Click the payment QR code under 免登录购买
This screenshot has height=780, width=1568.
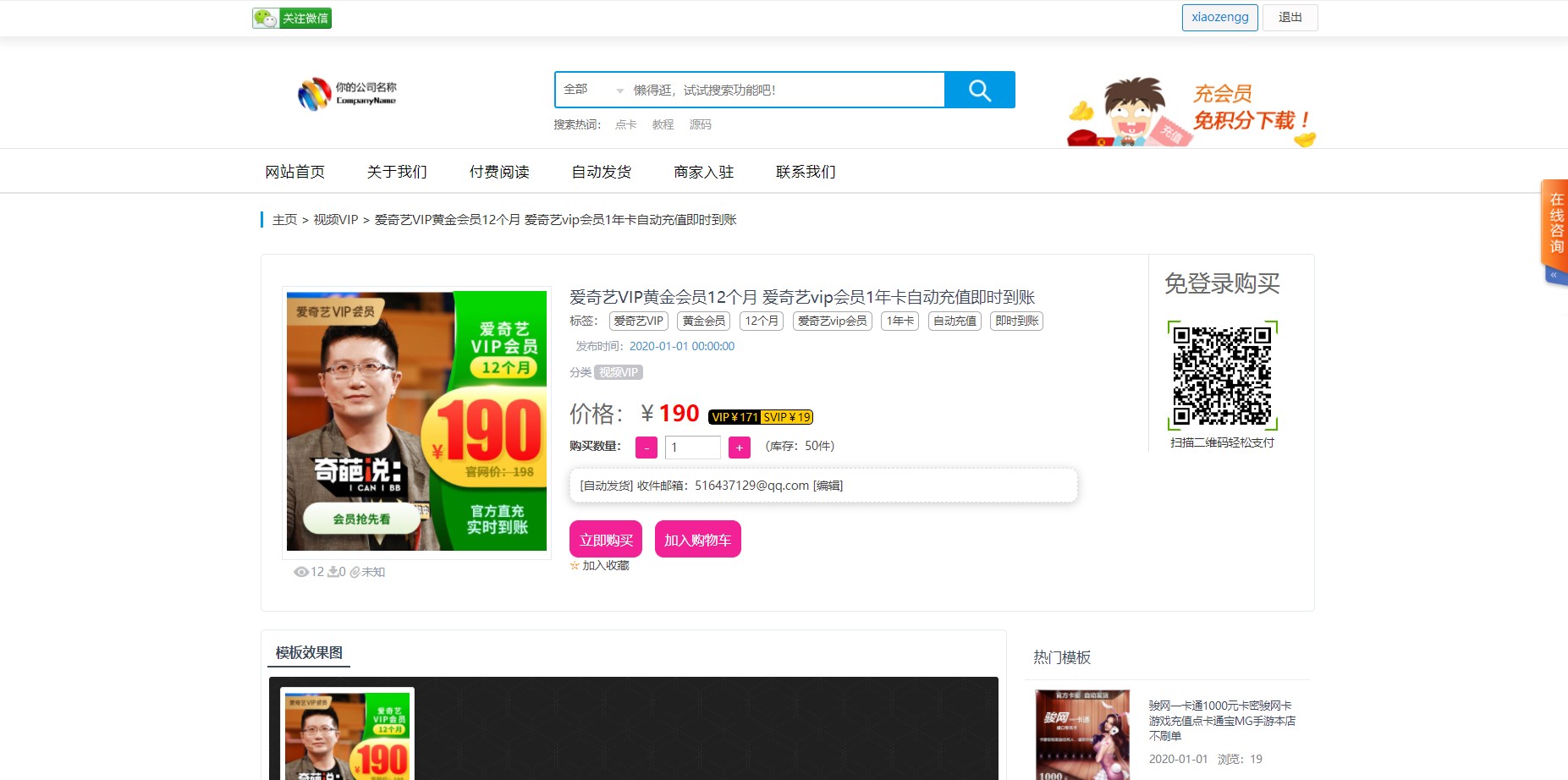coord(1222,375)
